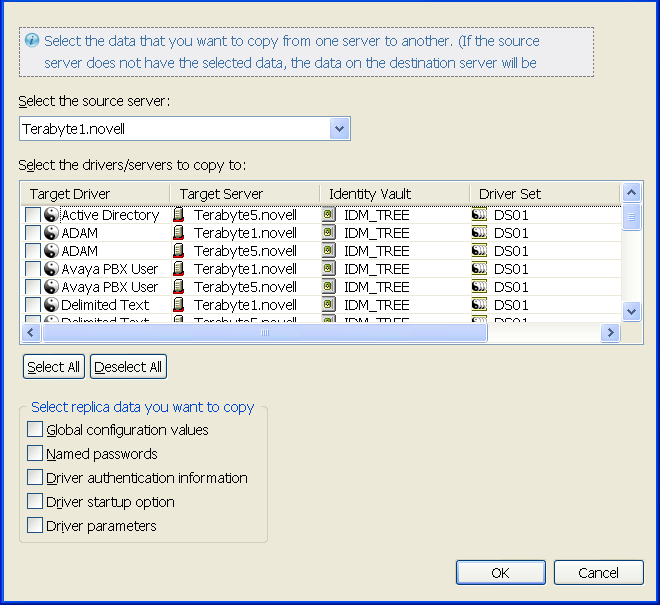The height and width of the screenshot is (605, 660).
Task: Click the table's vertical scrollbar down arrow
Action: click(631, 312)
